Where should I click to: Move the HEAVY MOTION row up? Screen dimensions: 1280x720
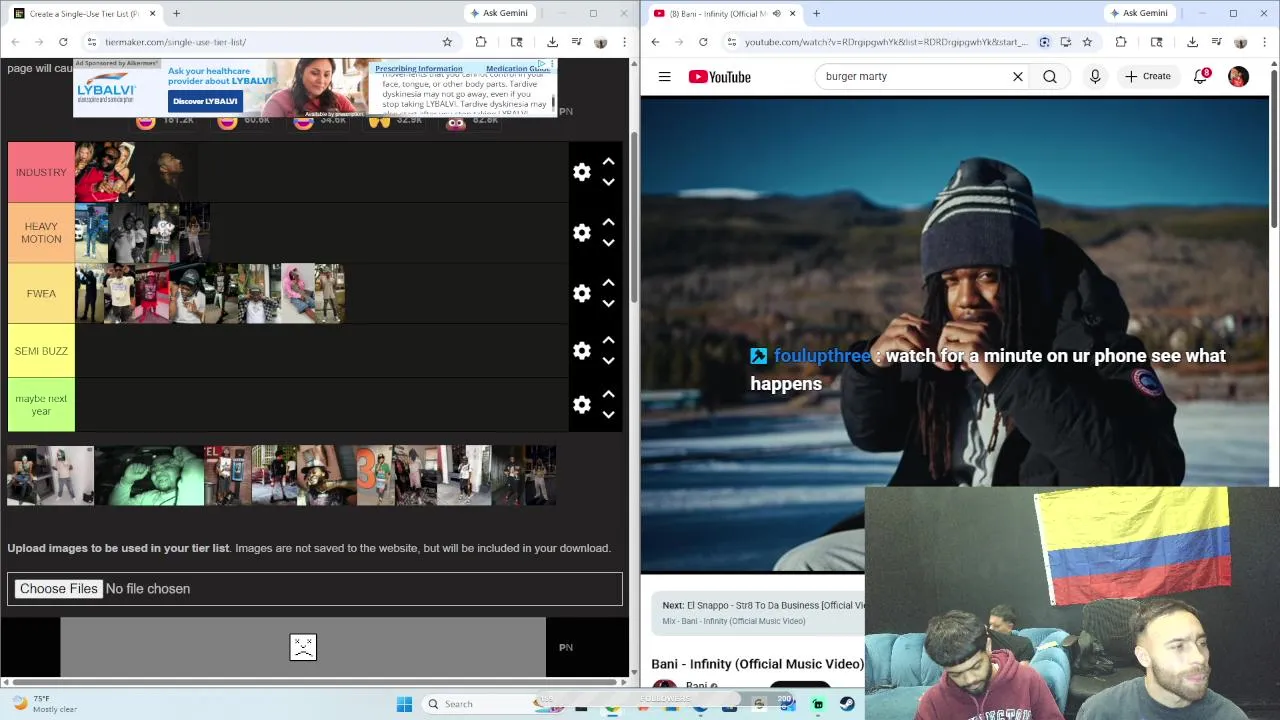[608, 222]
